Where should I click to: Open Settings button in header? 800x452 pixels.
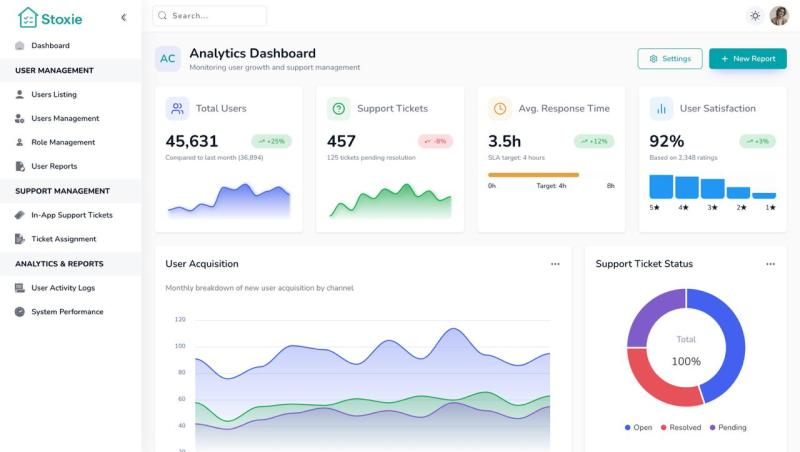tap(669, 59)
